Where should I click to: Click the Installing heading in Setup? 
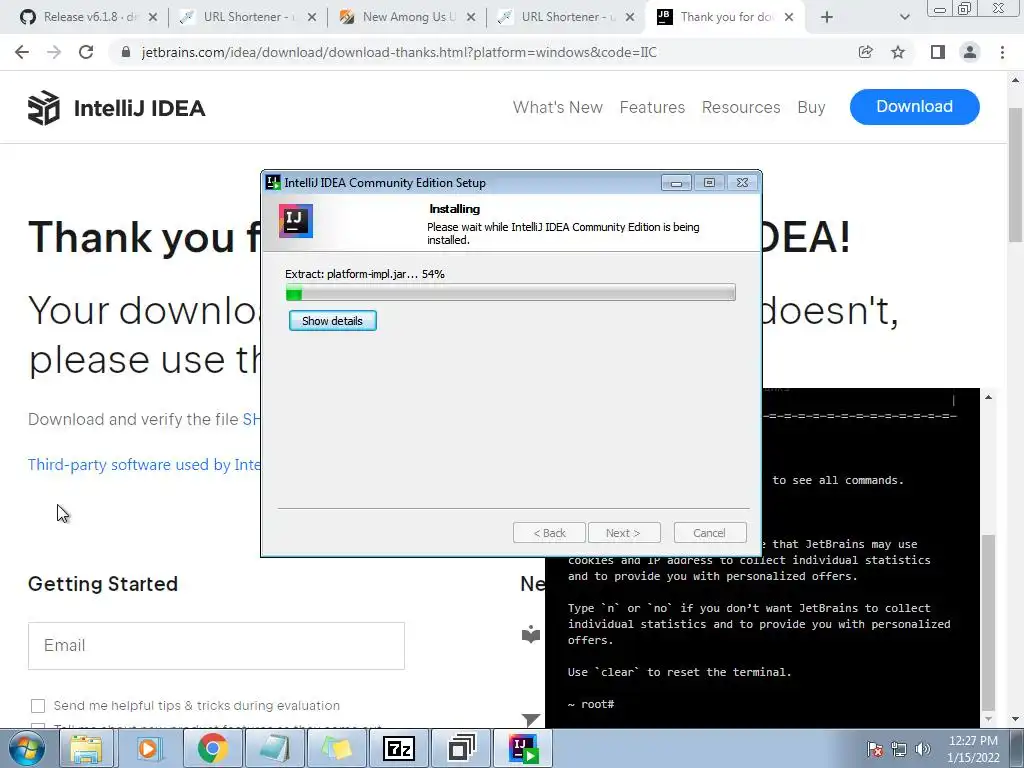pyautogui.click(x=455, y=209)
